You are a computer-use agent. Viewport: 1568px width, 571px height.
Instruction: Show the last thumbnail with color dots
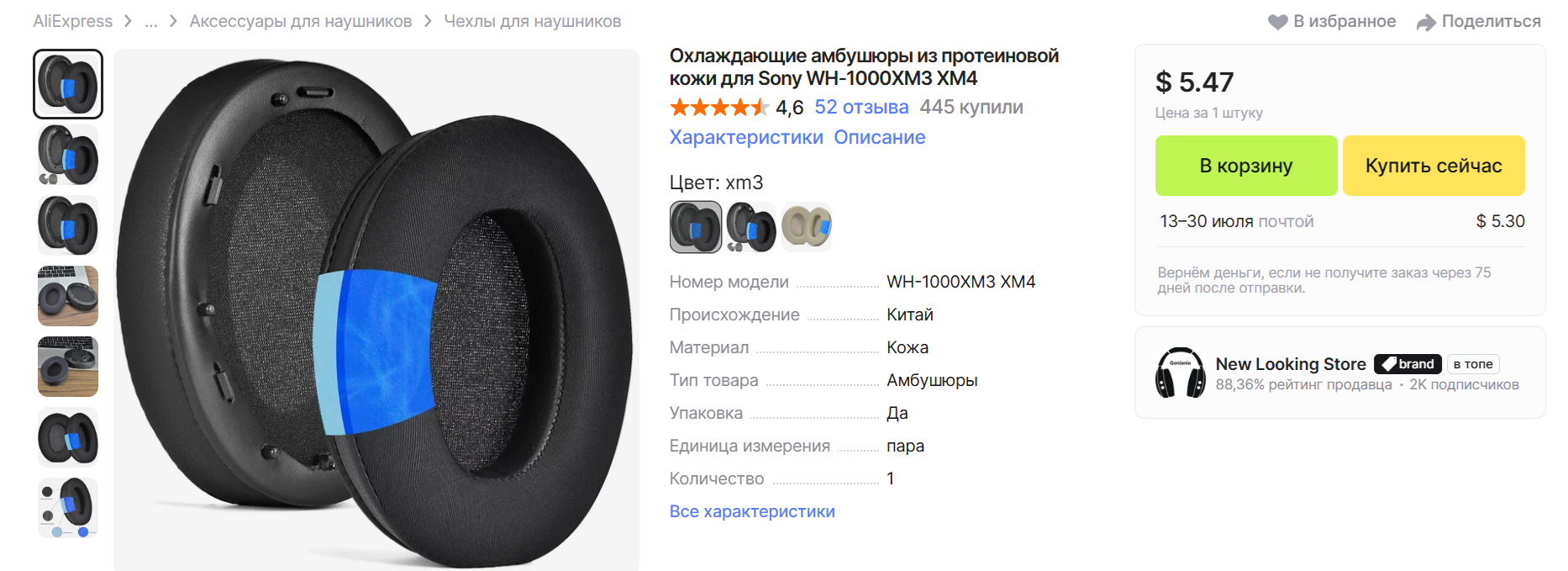[68, 508]
